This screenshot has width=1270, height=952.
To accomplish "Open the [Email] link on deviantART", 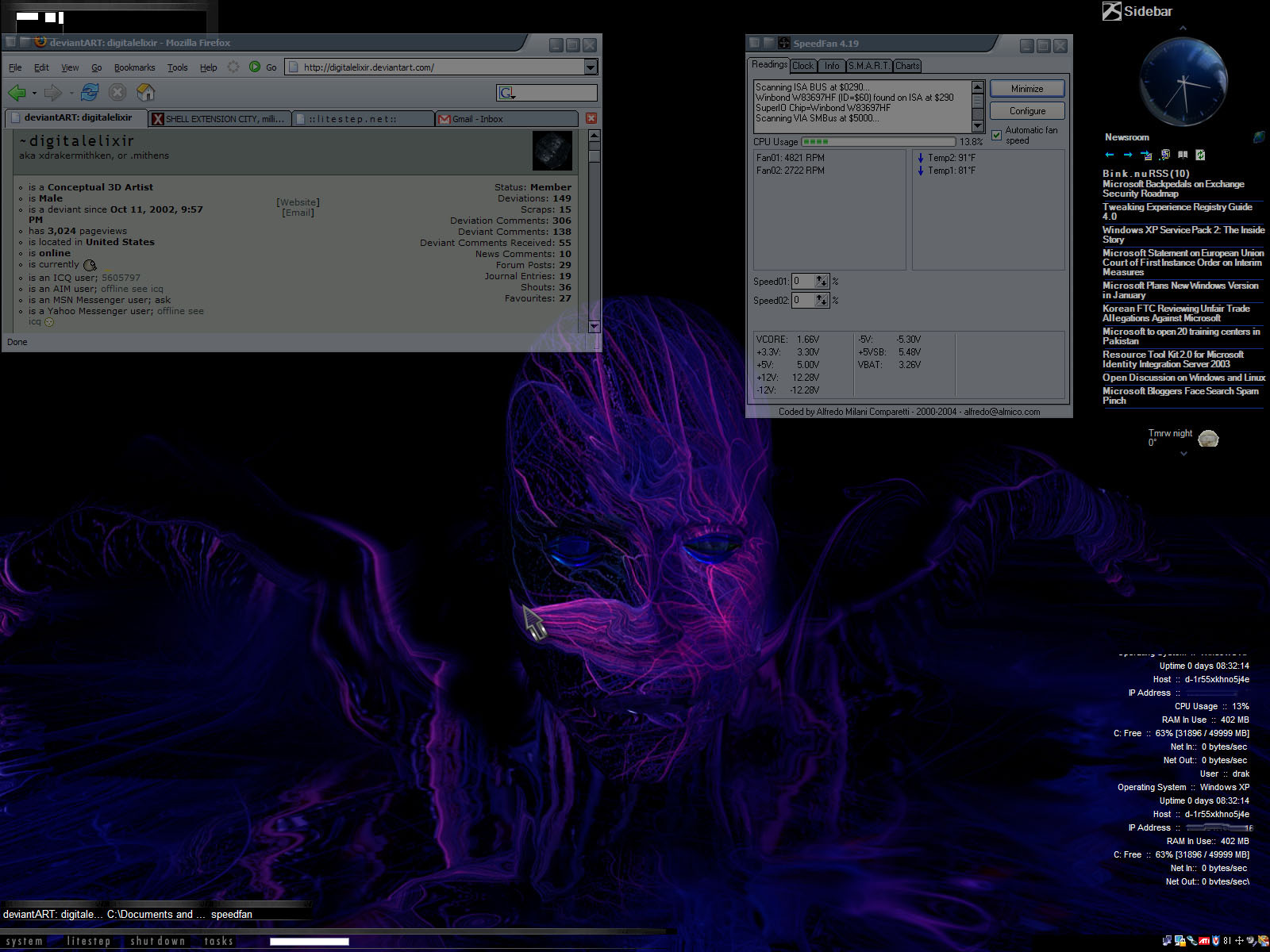I will tap(298, 213).
